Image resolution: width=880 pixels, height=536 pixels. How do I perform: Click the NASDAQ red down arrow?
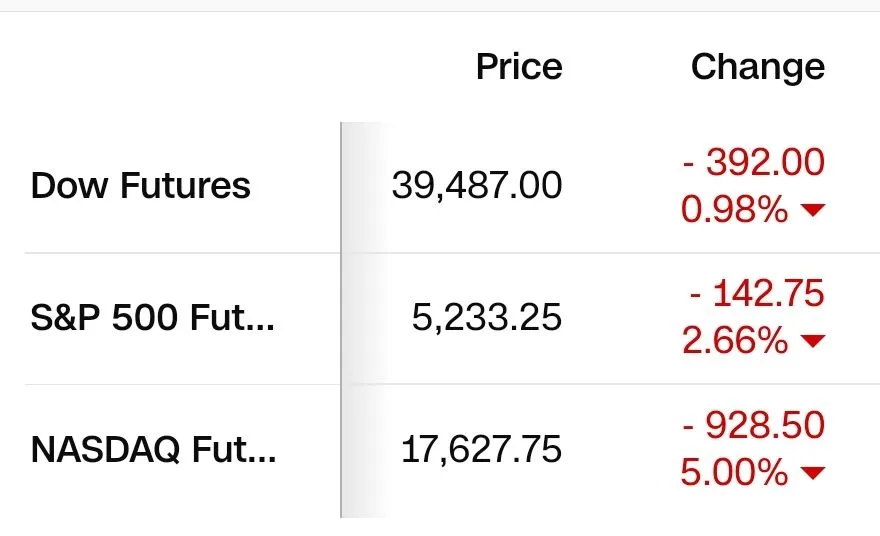[813, 473]
